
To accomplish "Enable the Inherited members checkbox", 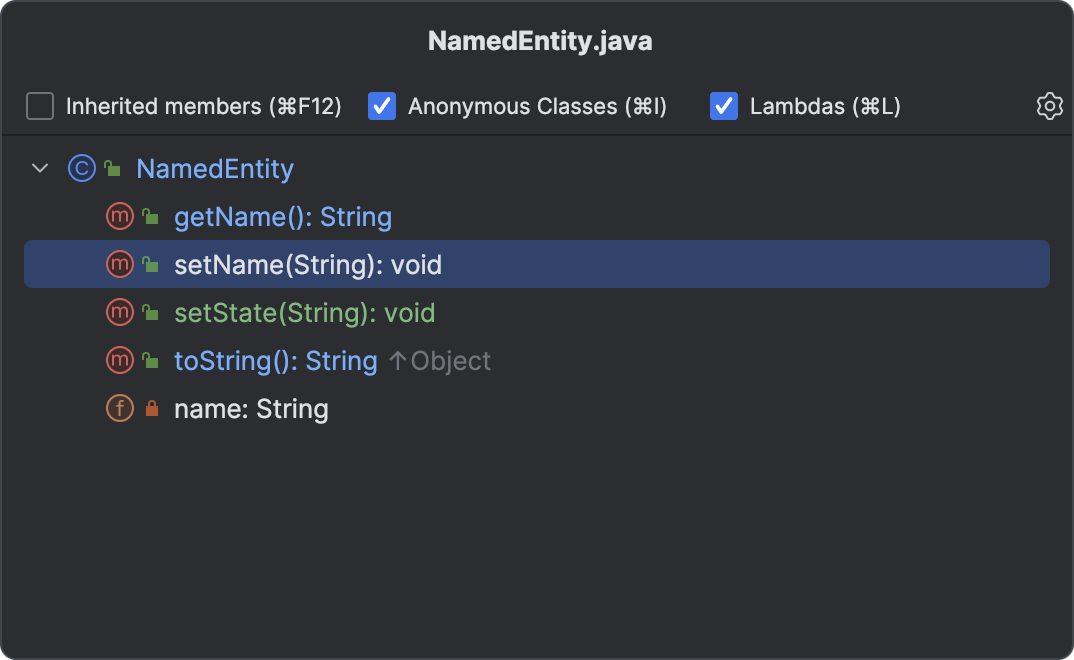I will (39, 106).
